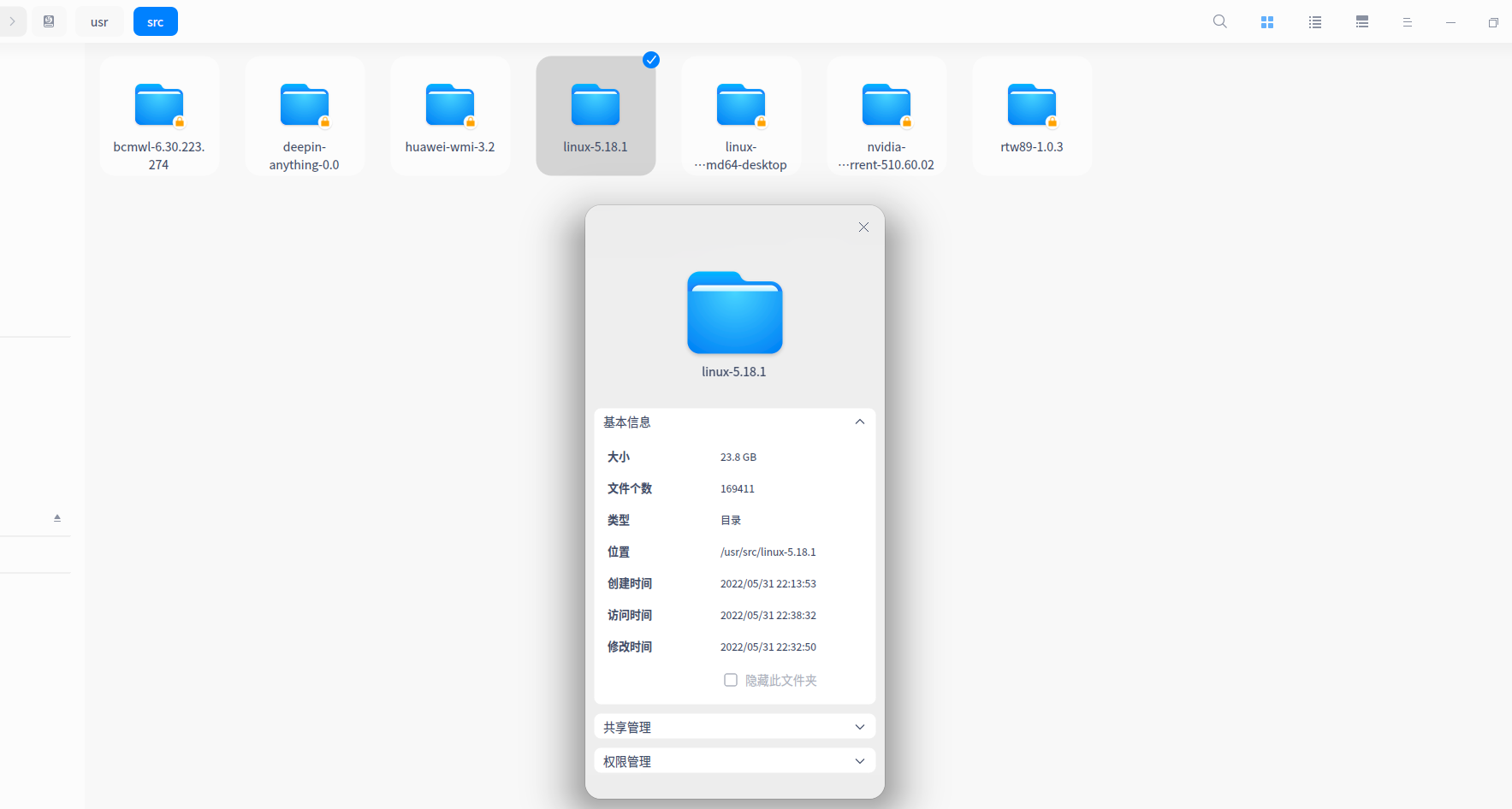Expand the 权限管理 section

(859, 760)
